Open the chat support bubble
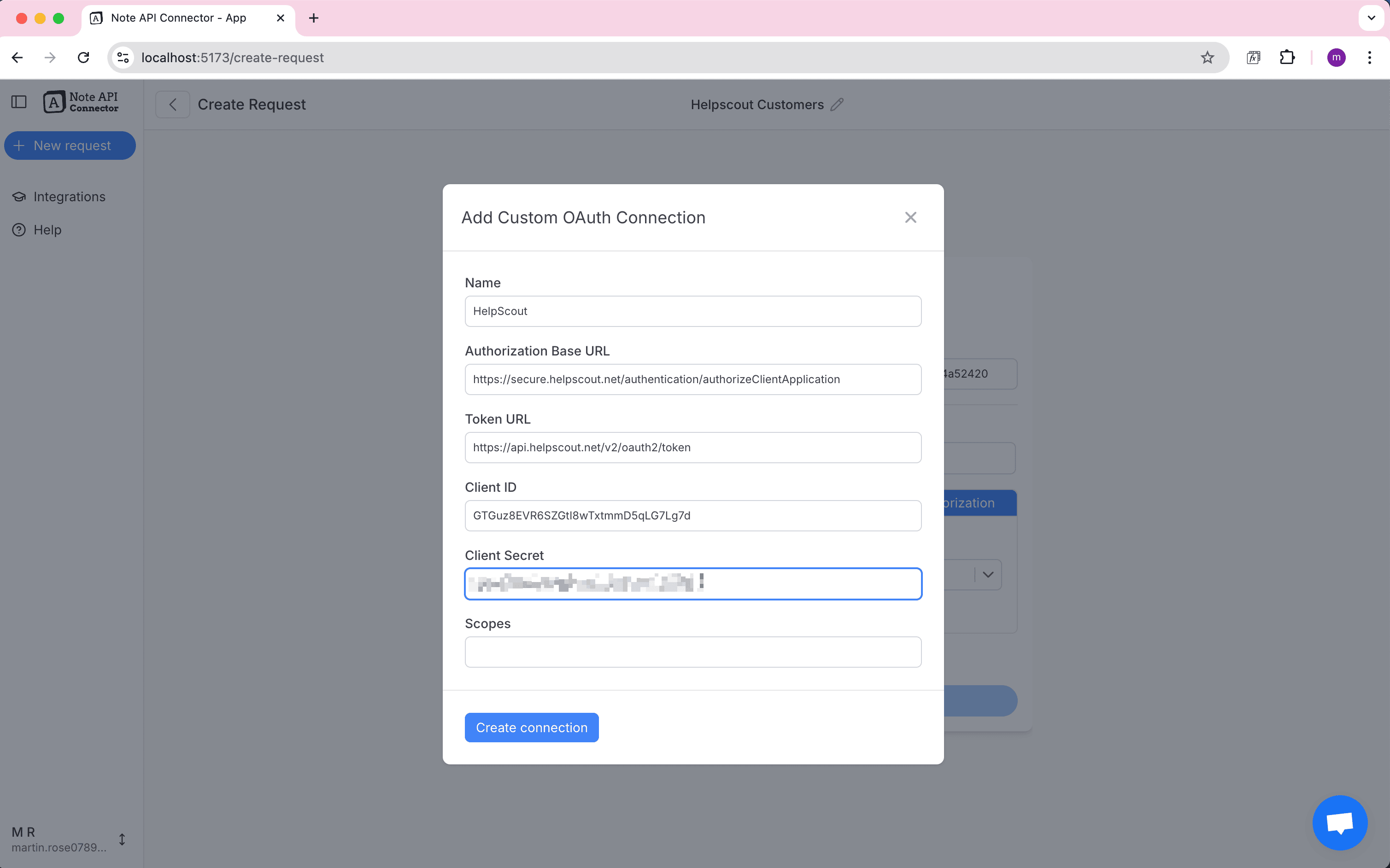 [x=1339, y=823]
